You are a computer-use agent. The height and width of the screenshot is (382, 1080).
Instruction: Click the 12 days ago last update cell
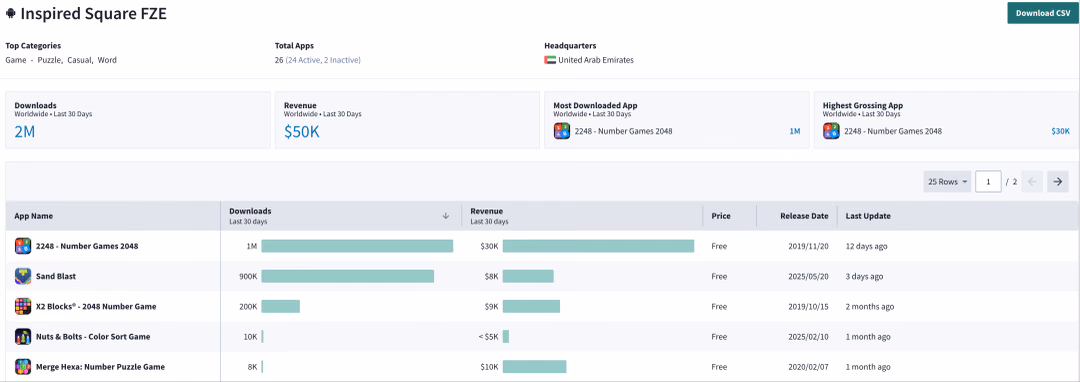[x=867, y=246]
